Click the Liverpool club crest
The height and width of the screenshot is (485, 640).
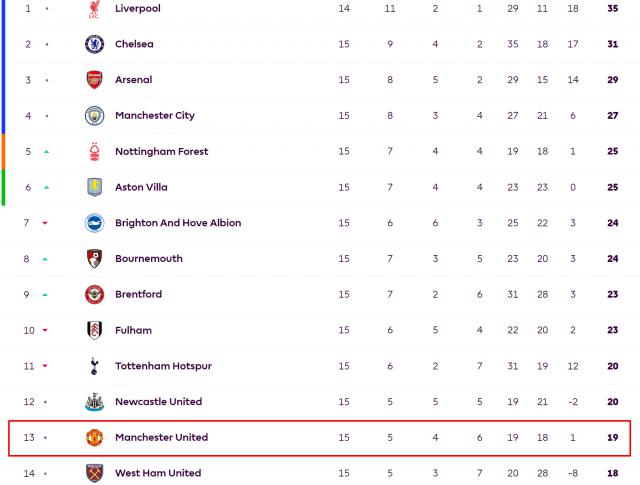(94, 9)
